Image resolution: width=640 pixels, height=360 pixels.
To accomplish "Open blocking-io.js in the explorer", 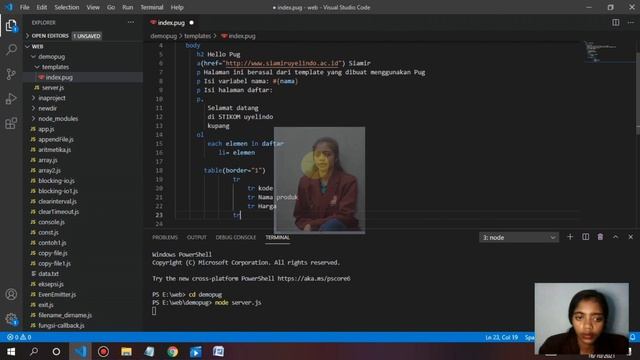I will [56, 181].
